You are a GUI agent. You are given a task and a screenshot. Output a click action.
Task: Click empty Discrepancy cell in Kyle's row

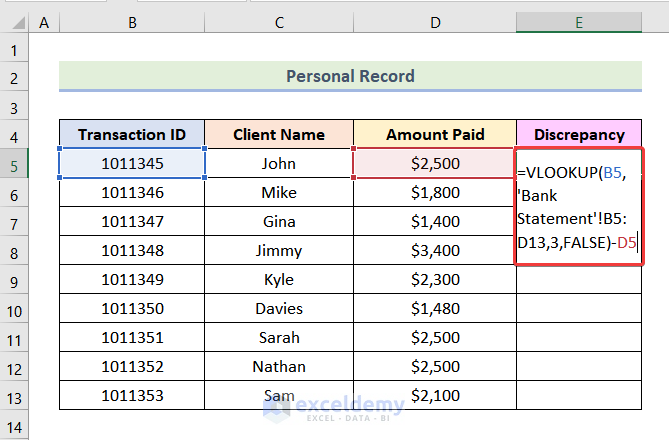579,280
